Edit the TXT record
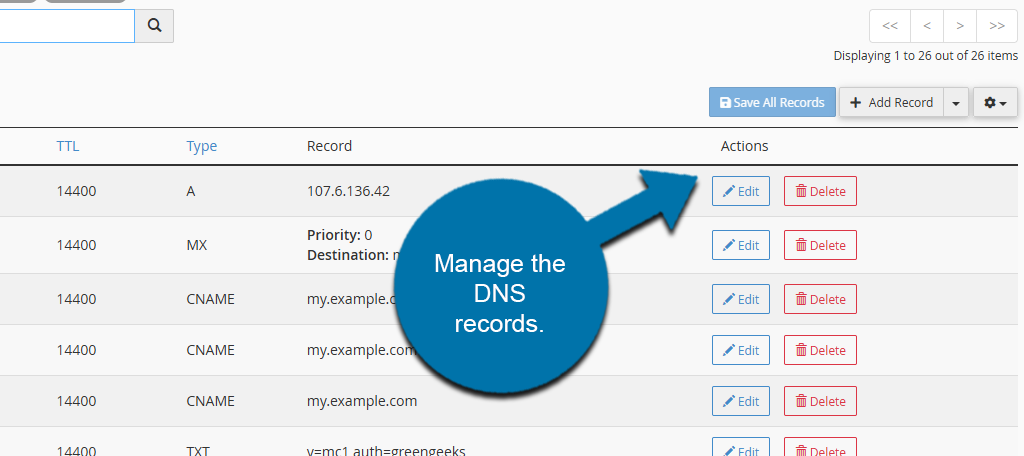 pyautogui.click(x=741, y=448)
